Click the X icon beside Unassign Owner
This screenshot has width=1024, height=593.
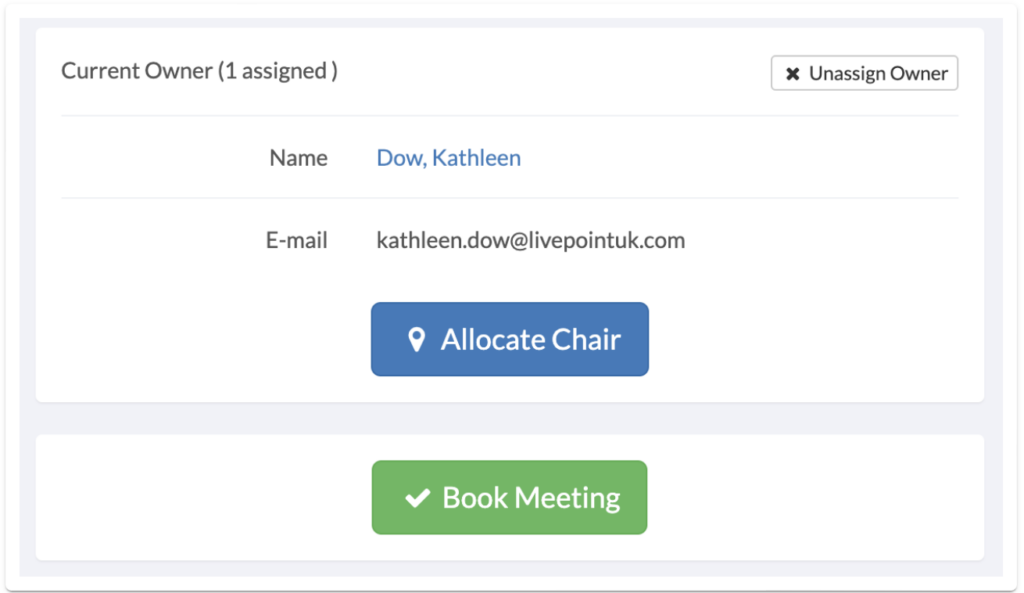click(x=792, y=74)
